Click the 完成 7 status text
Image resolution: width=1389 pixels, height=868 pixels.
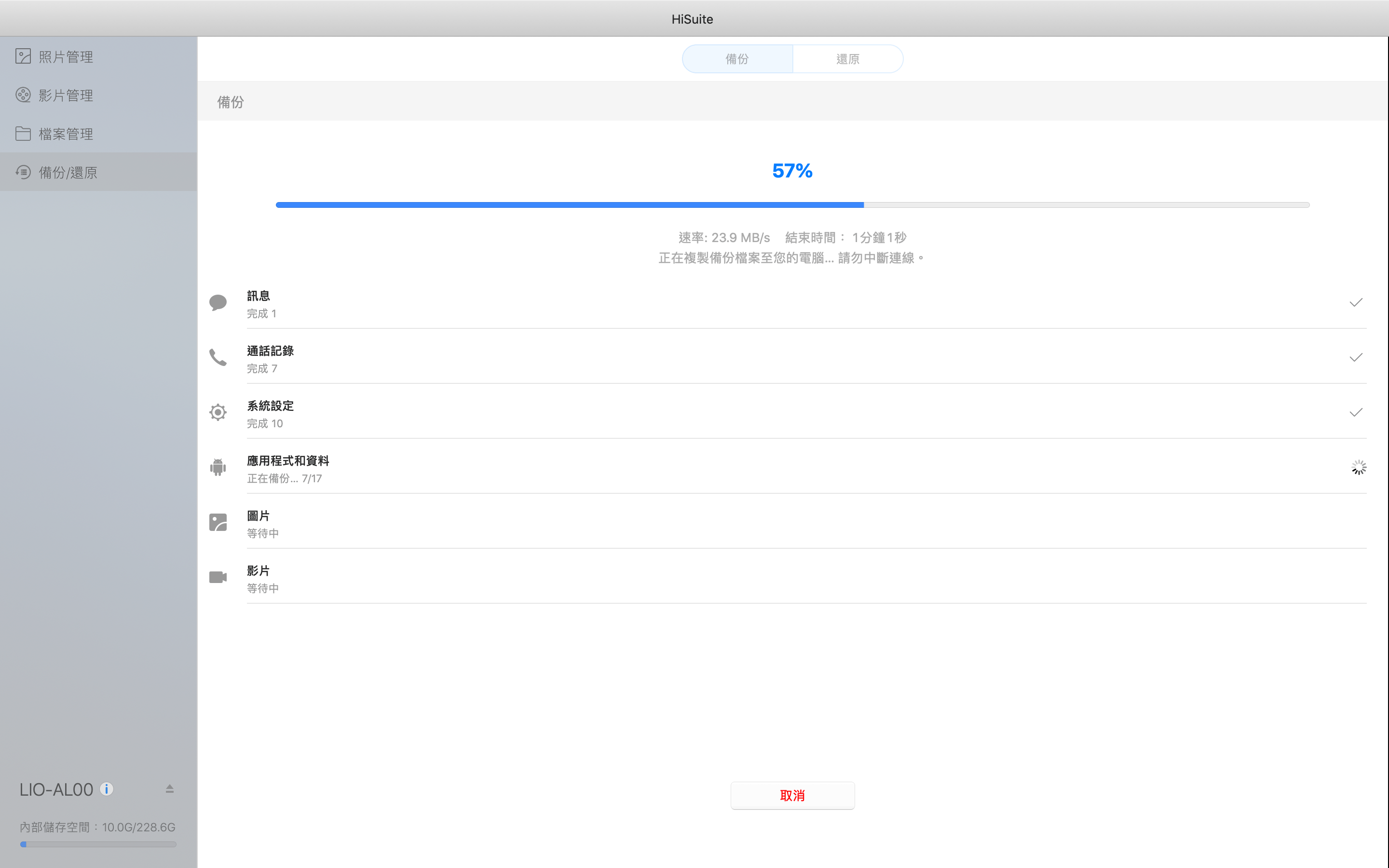262,368
